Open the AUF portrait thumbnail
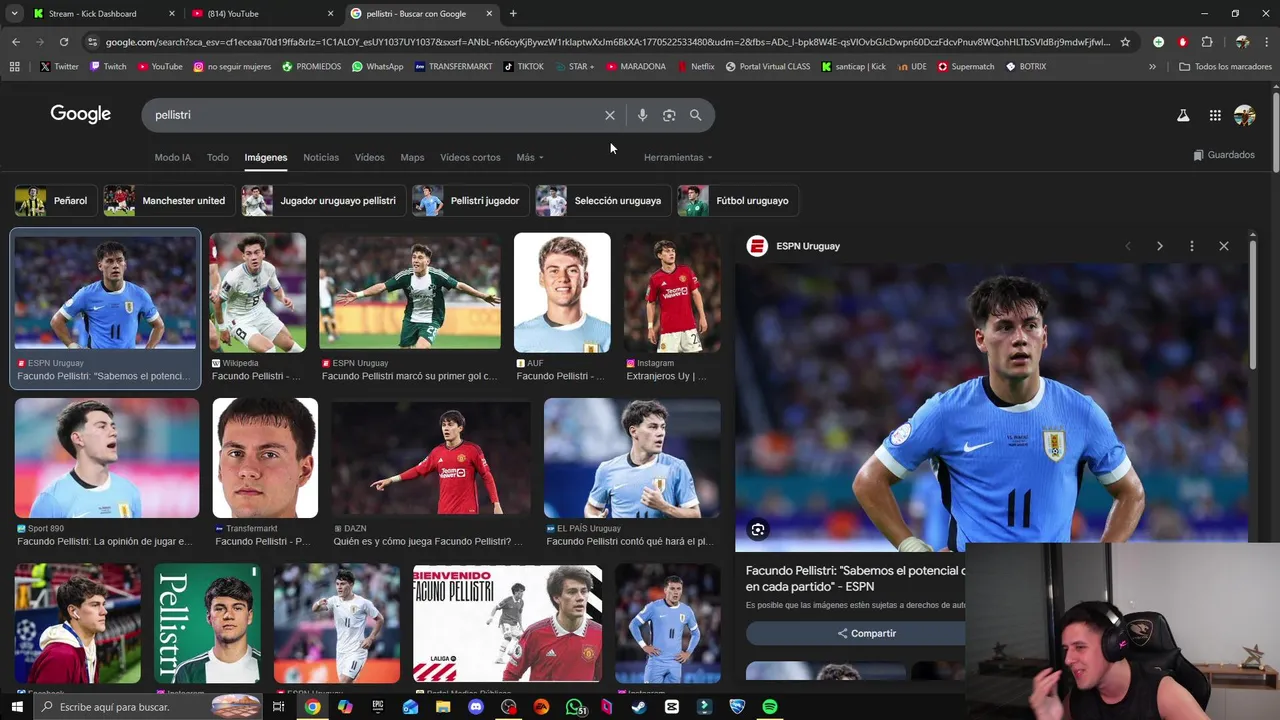The width and height of the screenshot is (1280, 720). click(x=562, y=293)
